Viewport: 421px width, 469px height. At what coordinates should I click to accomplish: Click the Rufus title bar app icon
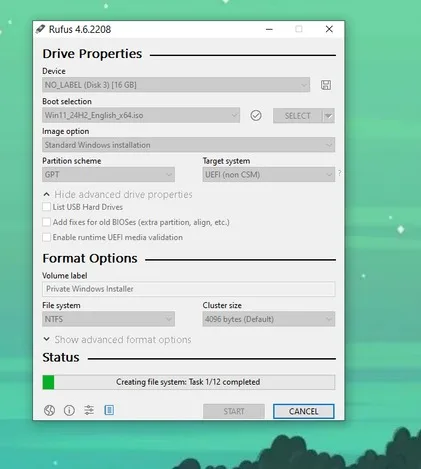point(40,29)
